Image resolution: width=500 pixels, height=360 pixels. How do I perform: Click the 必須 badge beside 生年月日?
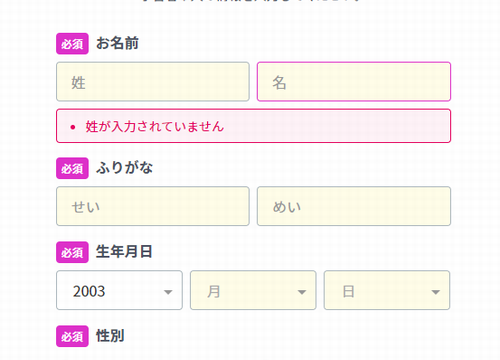72,252
